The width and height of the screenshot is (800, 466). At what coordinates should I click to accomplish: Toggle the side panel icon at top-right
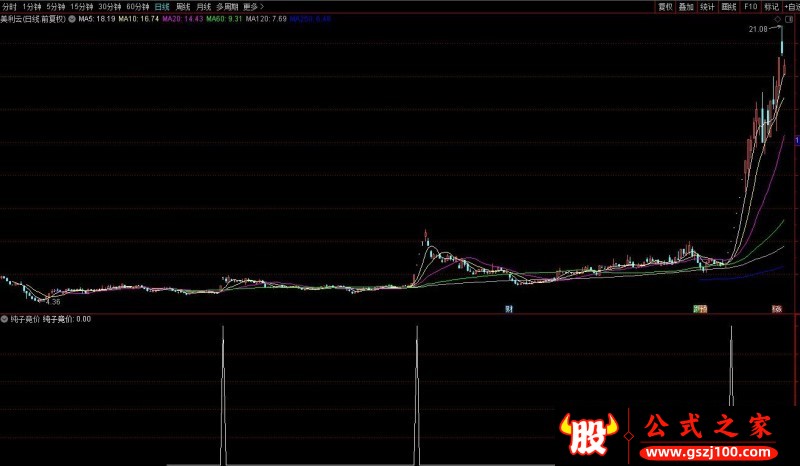tap(789, 19)
